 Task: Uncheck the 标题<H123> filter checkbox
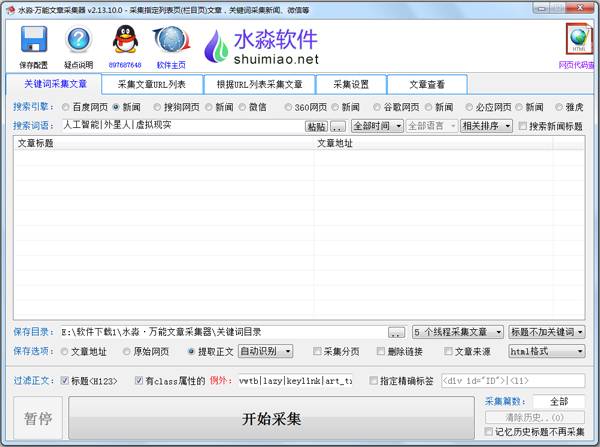(65, 380)
